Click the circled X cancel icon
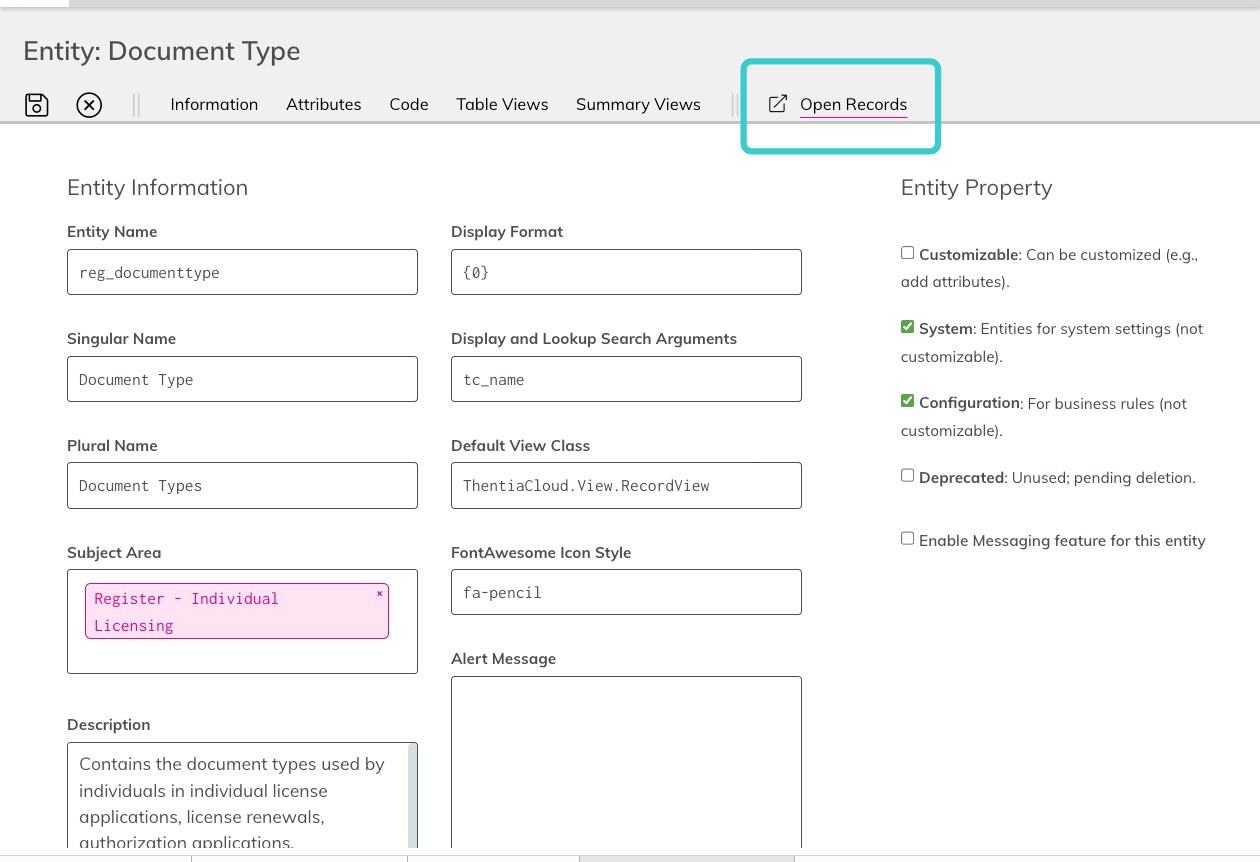The width and height of the screenshot is (1260, 862). [89, 104]
